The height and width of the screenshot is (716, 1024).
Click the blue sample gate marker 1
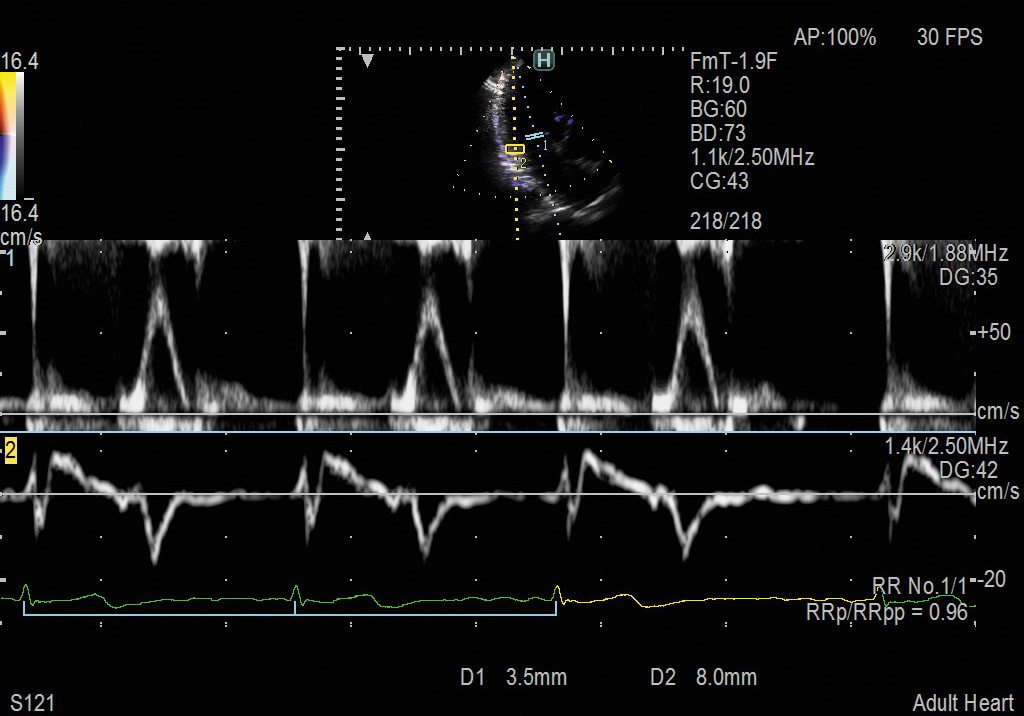pos(535,135)
